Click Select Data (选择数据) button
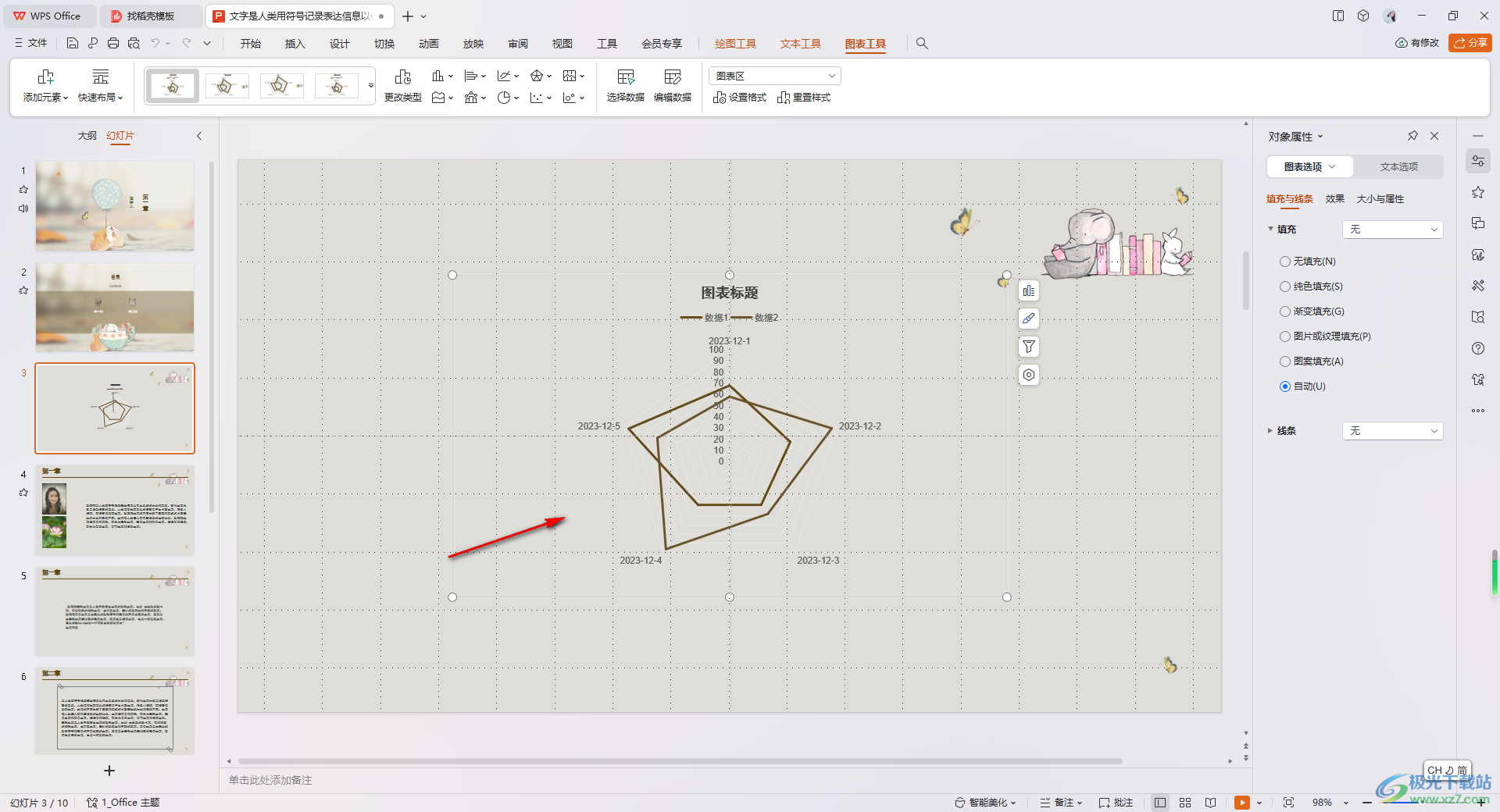Image resolution: width=1500 pixels, height=812 pixels. tap(625, 85)
